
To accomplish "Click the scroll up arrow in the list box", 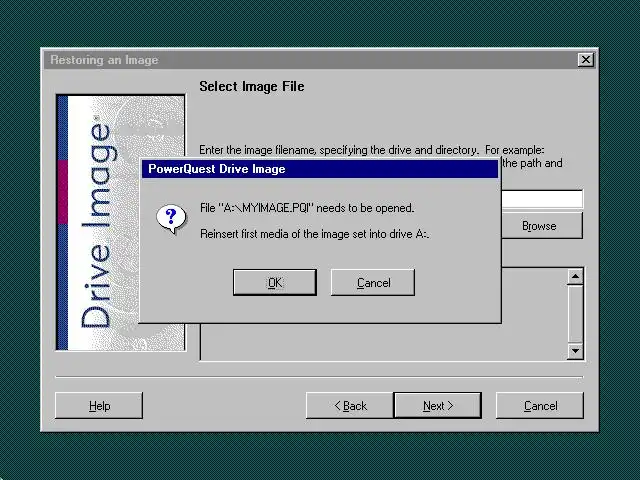I will pyautogui.click(x=575, y=277).
